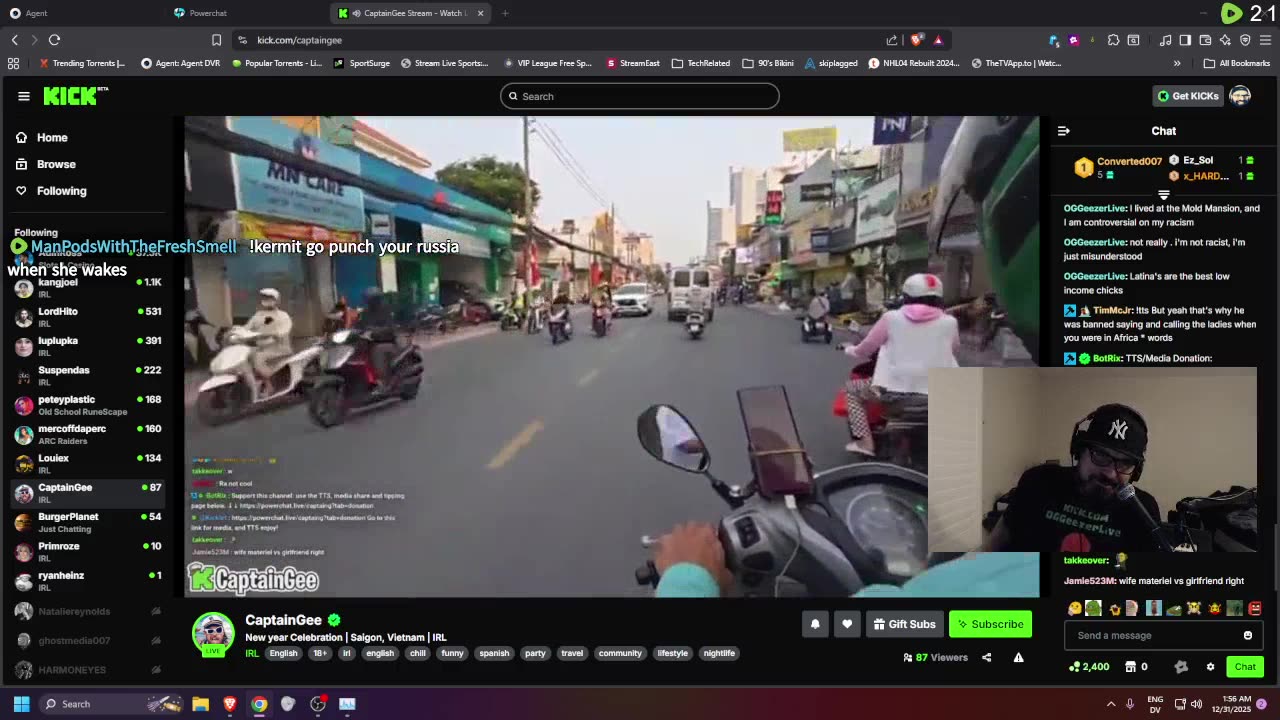Open File Explorer from taskbar
The image size is (1280, 720).
200,704
